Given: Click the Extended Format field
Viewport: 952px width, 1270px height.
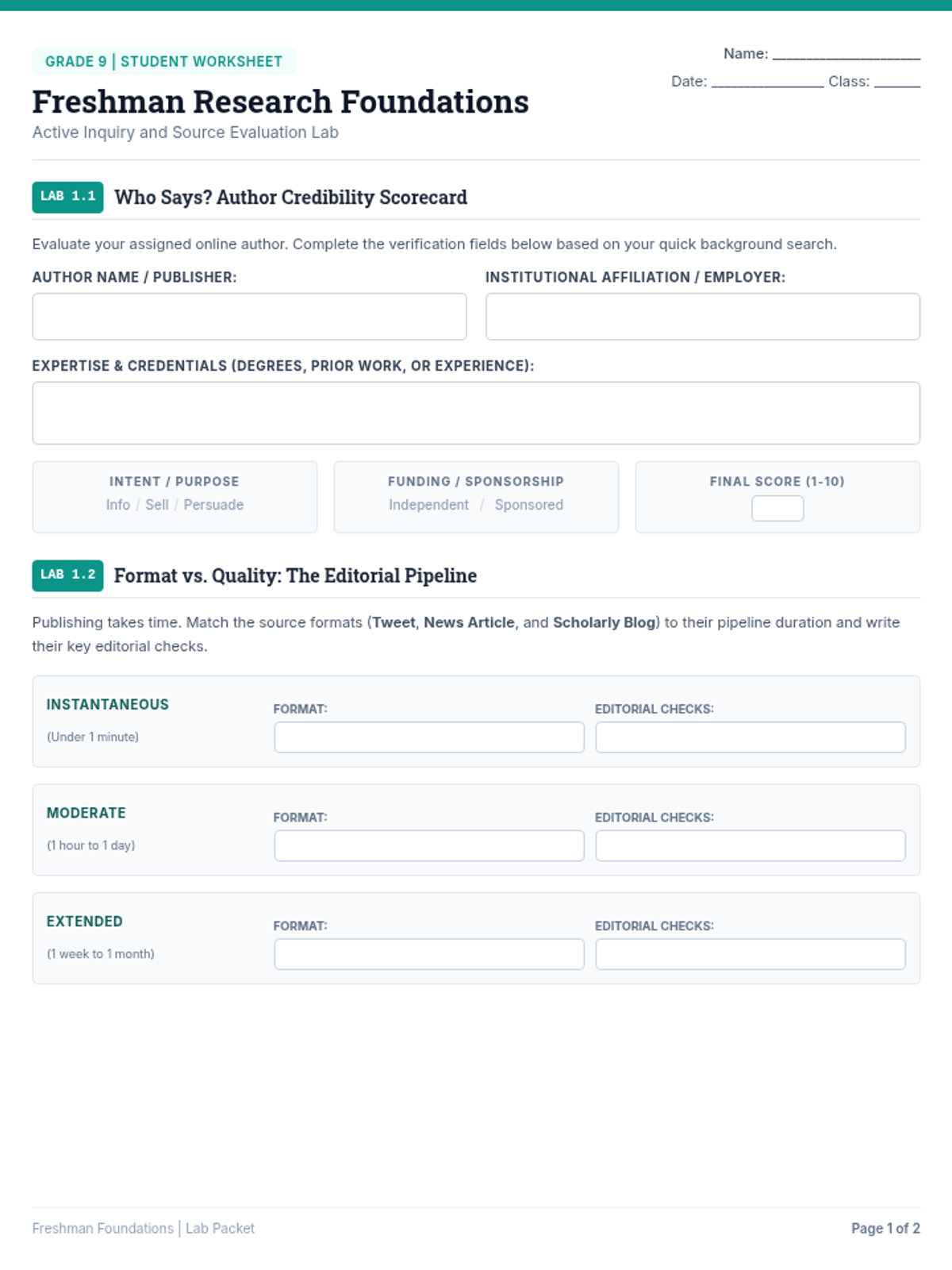Looking at the screenshot, I should point(429,954).
